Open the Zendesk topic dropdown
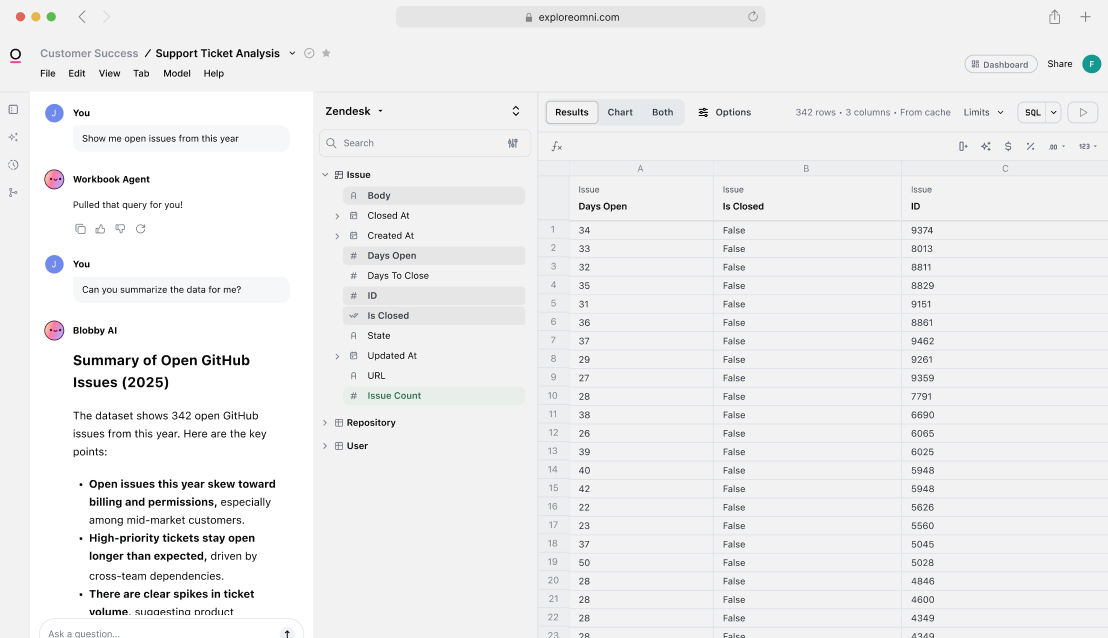 [x=354, y=111]
